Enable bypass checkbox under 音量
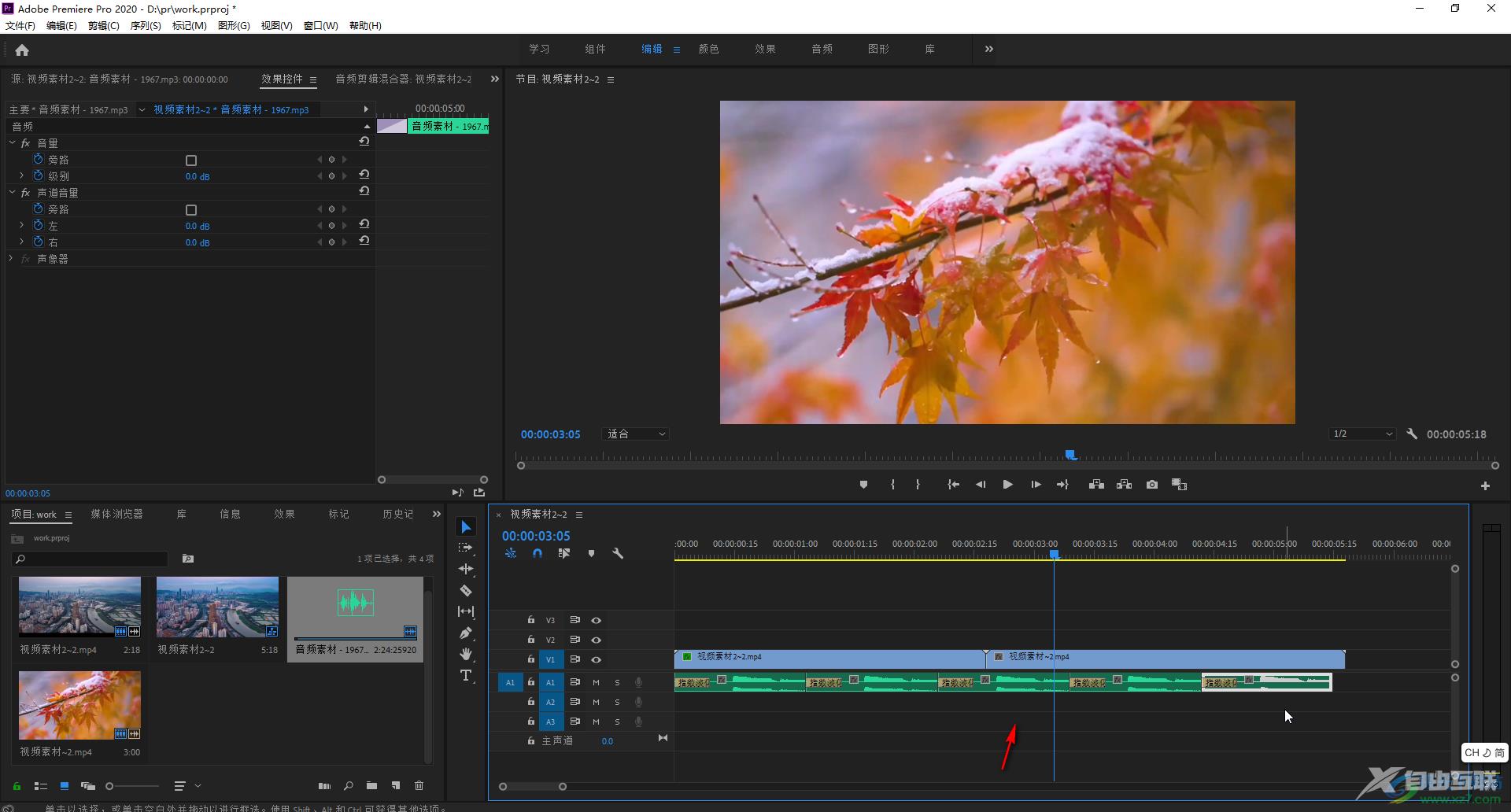1511x812 pixels. coord(190,161)
